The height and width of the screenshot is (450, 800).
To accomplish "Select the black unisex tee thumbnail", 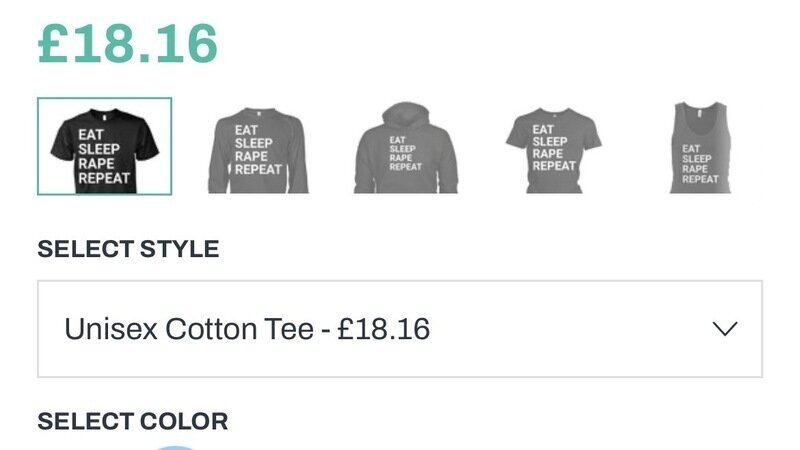I will pyautogui.click(x=105, y=146).
